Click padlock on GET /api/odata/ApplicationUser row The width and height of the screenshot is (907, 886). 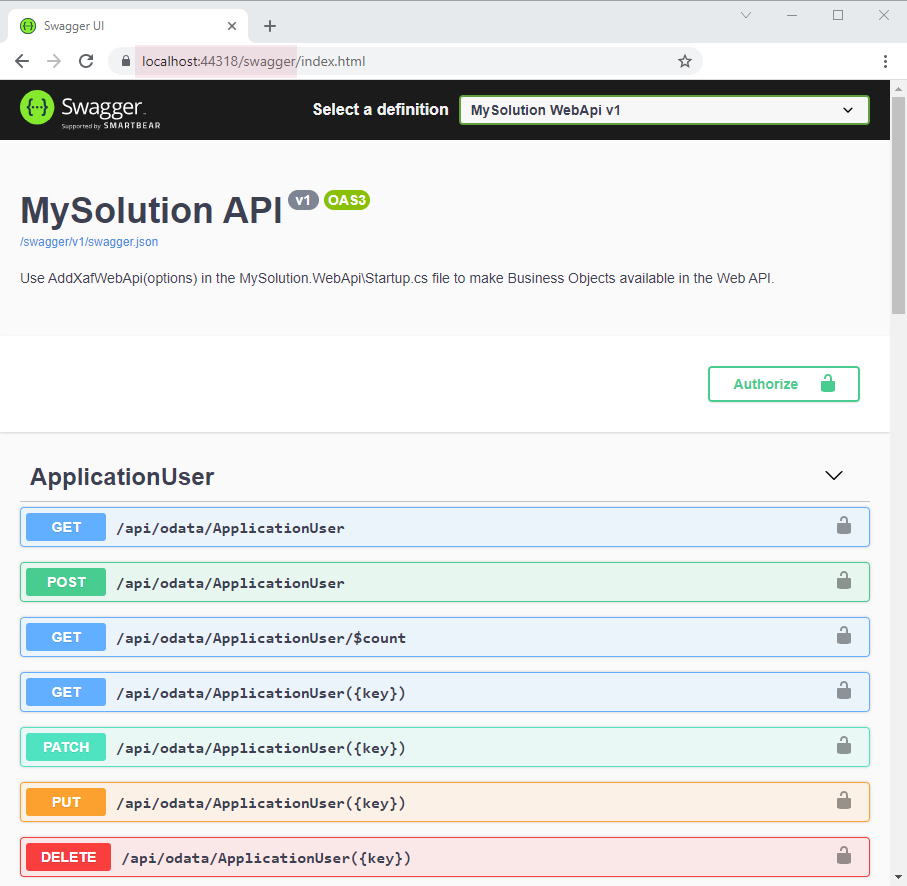point(844,525)
